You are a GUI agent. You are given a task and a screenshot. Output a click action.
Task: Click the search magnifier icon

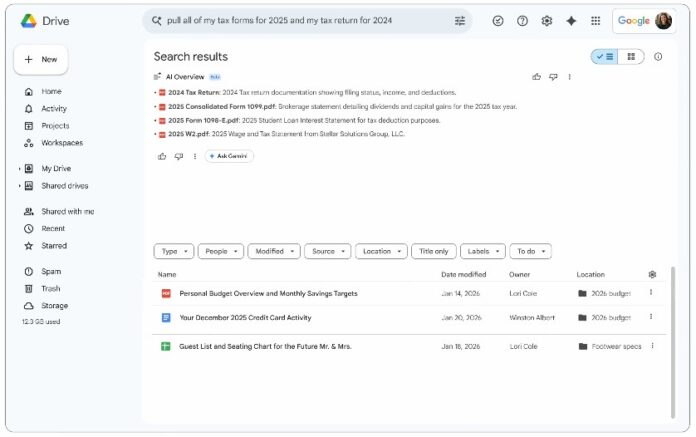(156, 20)
